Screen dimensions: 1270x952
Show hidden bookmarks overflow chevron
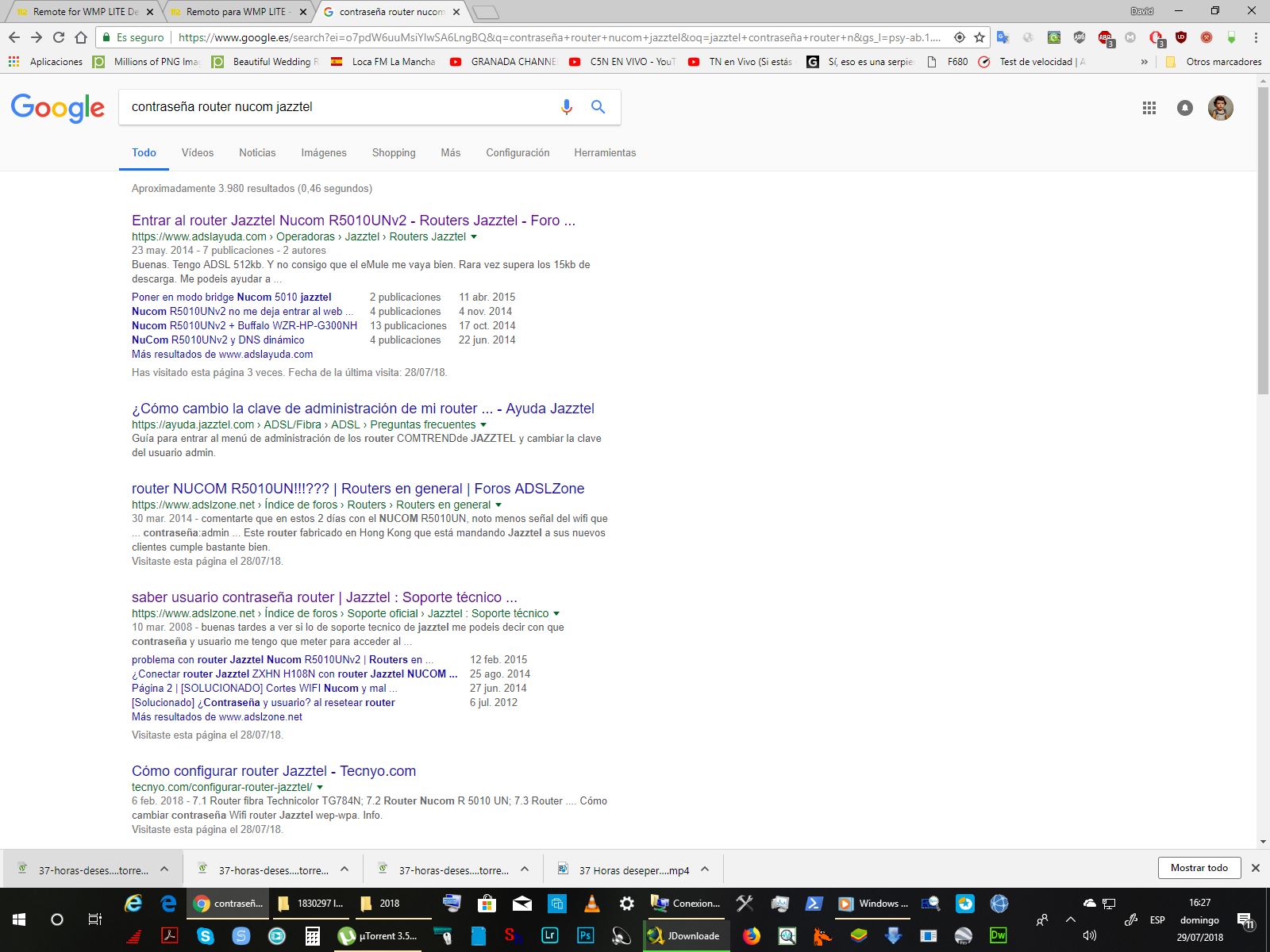click(1144, 62)
